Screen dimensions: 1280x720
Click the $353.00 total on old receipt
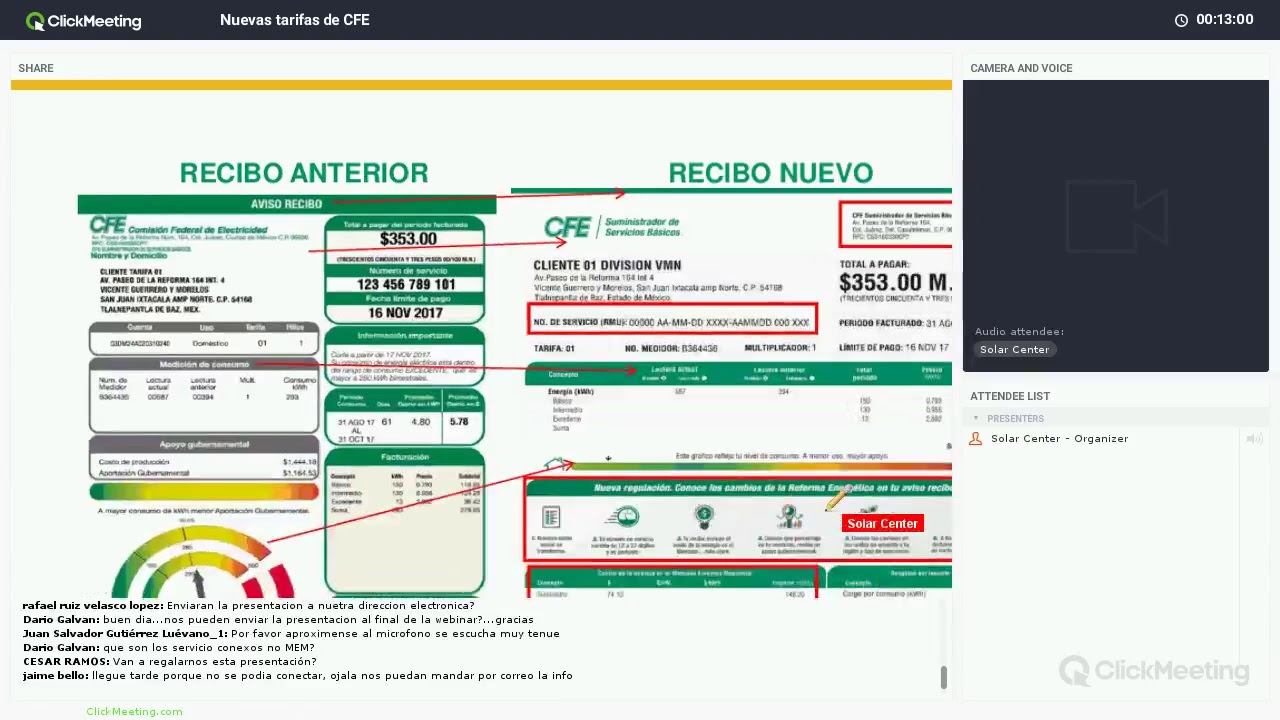408,239
